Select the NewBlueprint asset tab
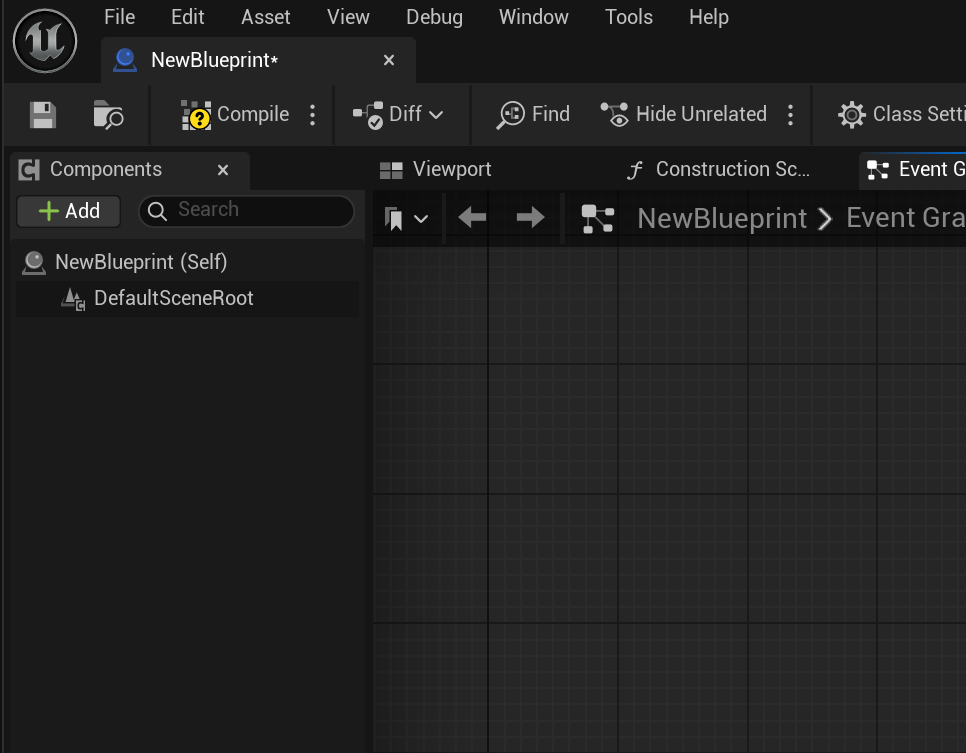 [x=258, y=60]
